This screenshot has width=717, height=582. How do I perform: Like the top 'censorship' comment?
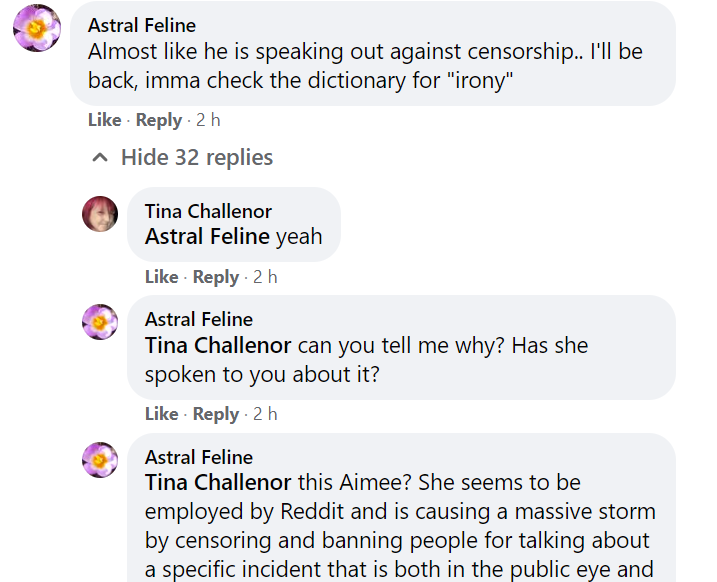click(105, 120)
